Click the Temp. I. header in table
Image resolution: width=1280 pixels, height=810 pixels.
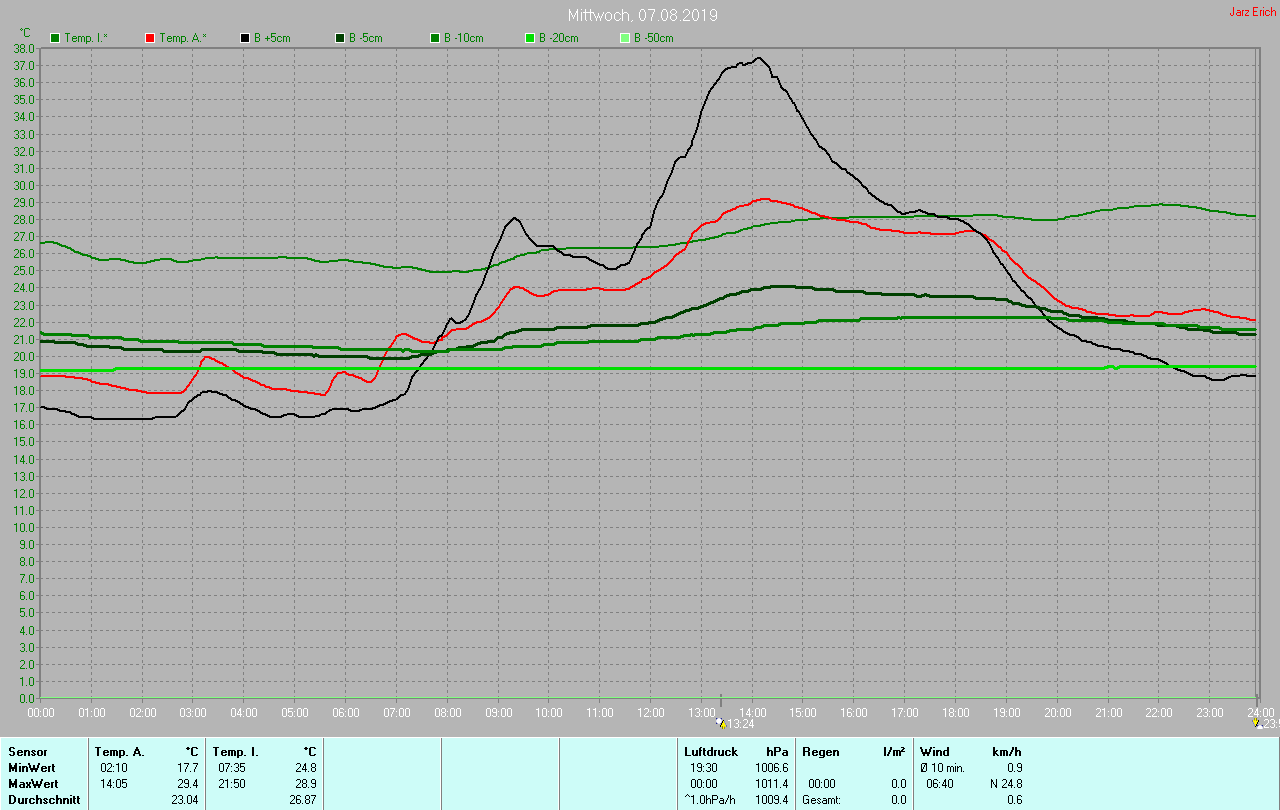(x=235, y=752)
